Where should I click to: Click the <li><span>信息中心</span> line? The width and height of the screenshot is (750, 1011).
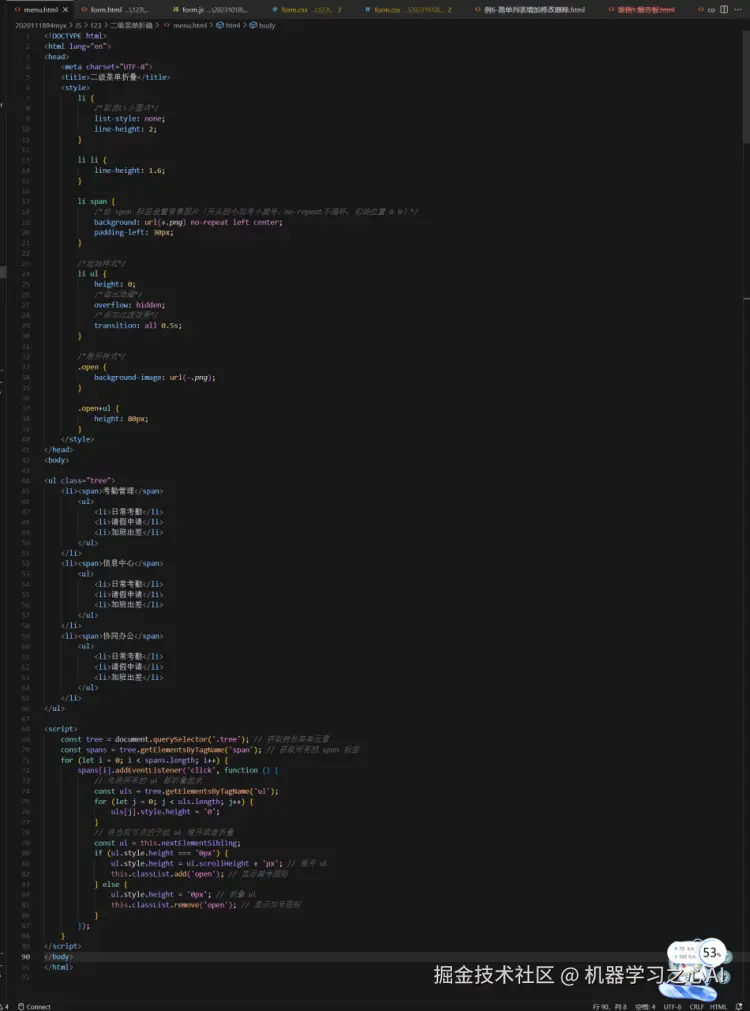(x=112, y=563)
